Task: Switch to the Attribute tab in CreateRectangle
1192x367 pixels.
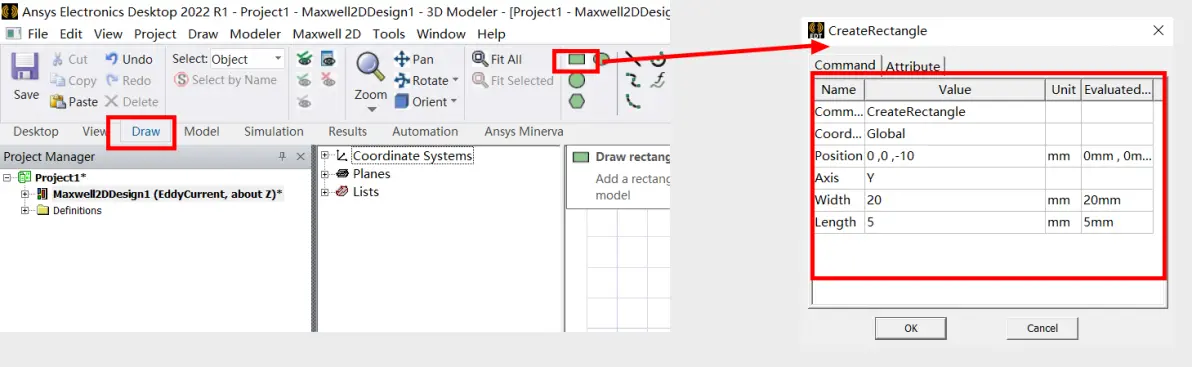Action: [x=913, y=66]
